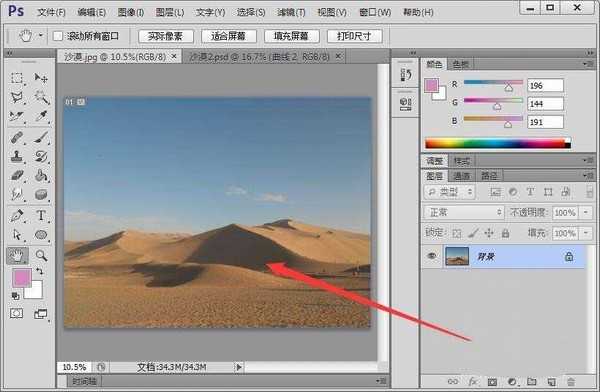The height and width of the screenshot is (392, 600).
Task: Open the blend mode dropdown 正常
Action: 464,212
